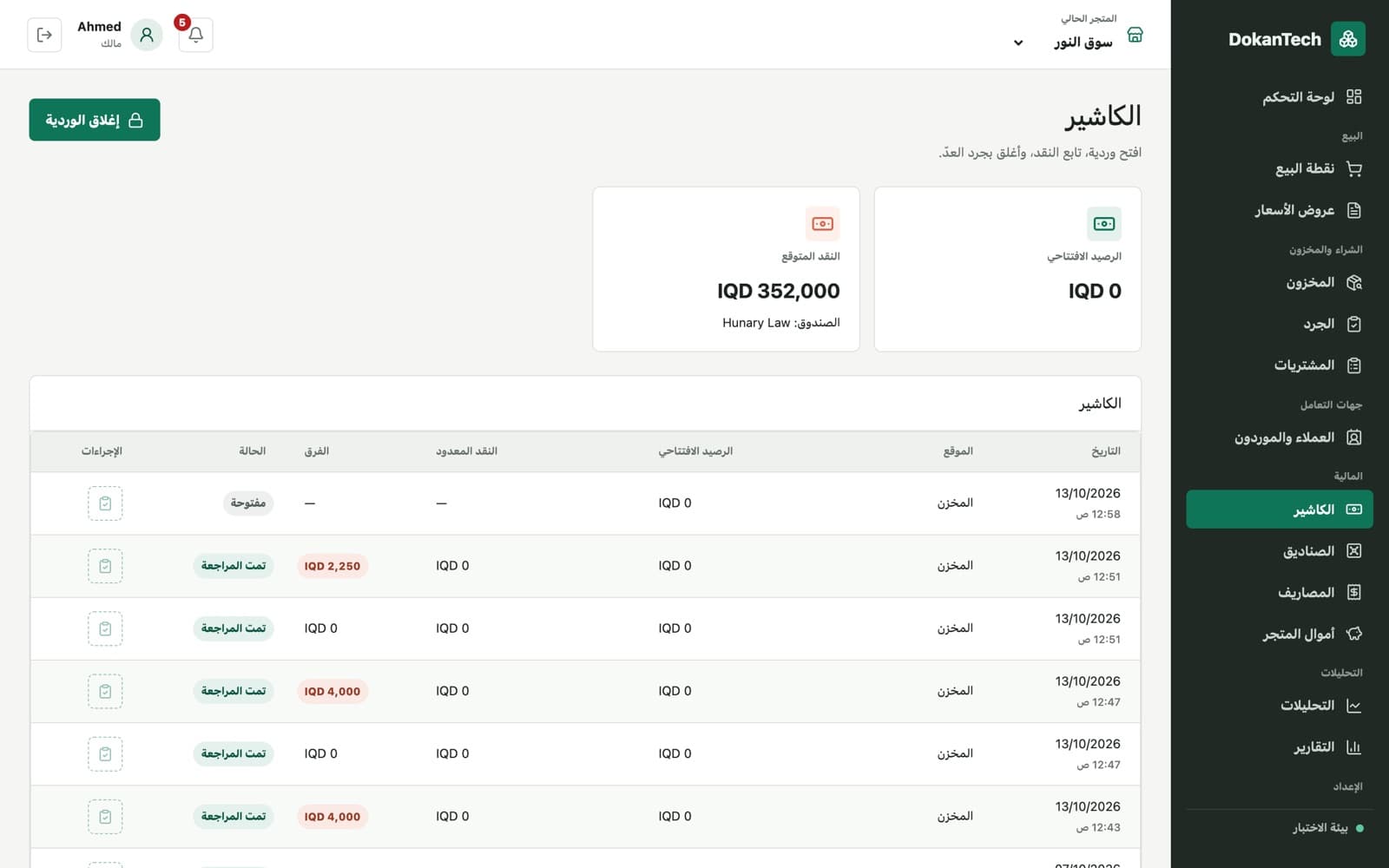Expand the current store dropdown chevron
Viewport: 1389px width, 868px height.
click(x=1018, y=43)
